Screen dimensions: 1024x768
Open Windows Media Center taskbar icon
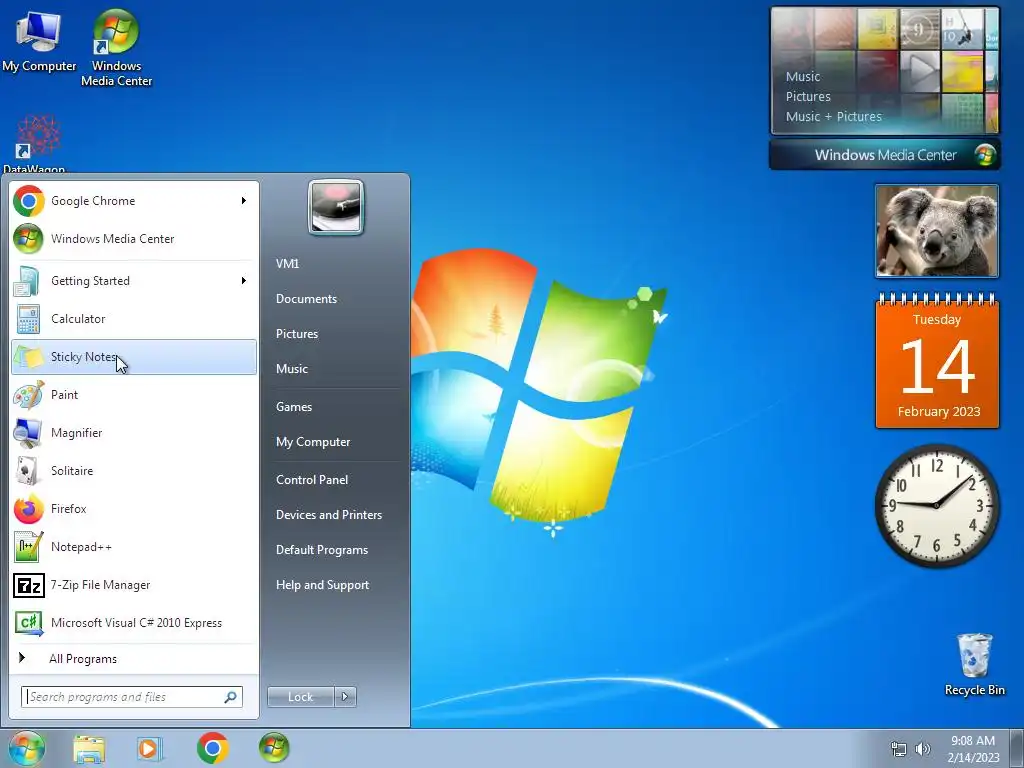click(x=274, y=748)
